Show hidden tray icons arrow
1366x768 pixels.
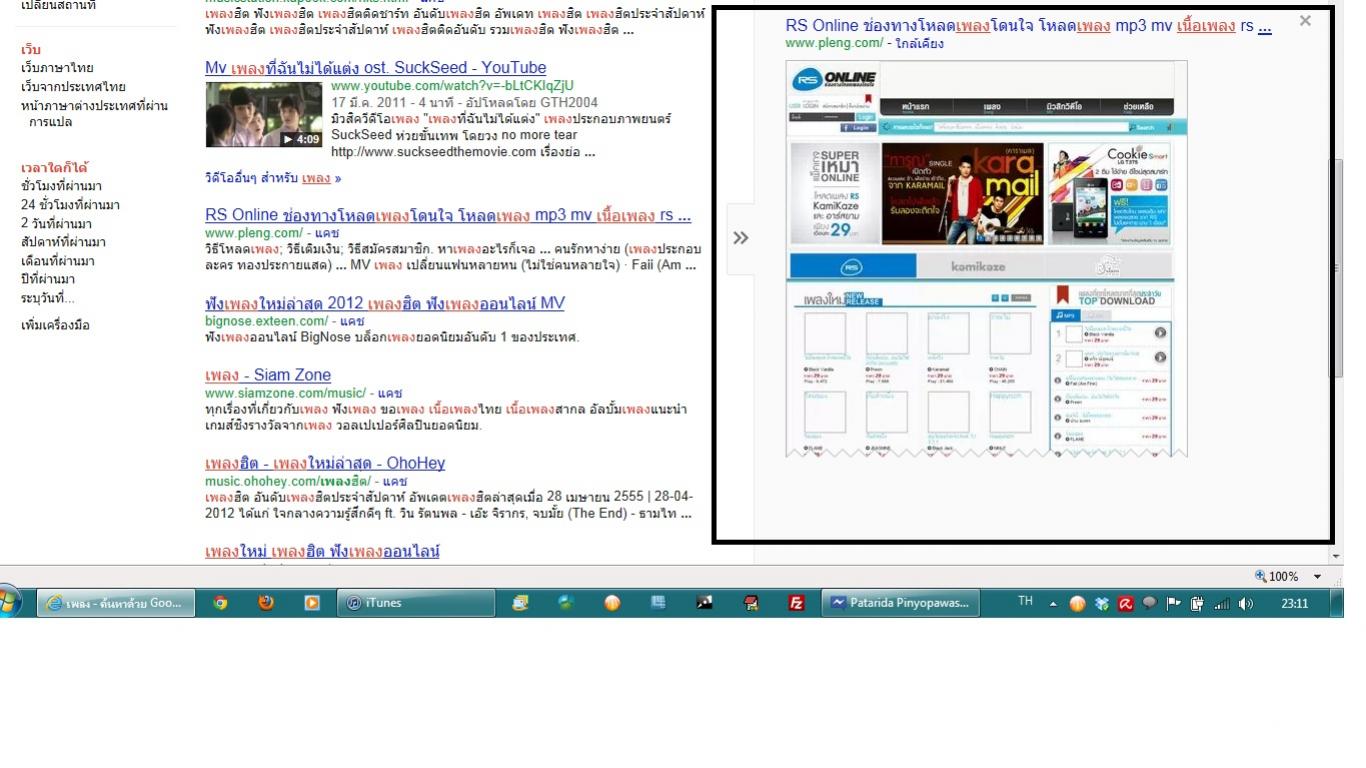1053,604
